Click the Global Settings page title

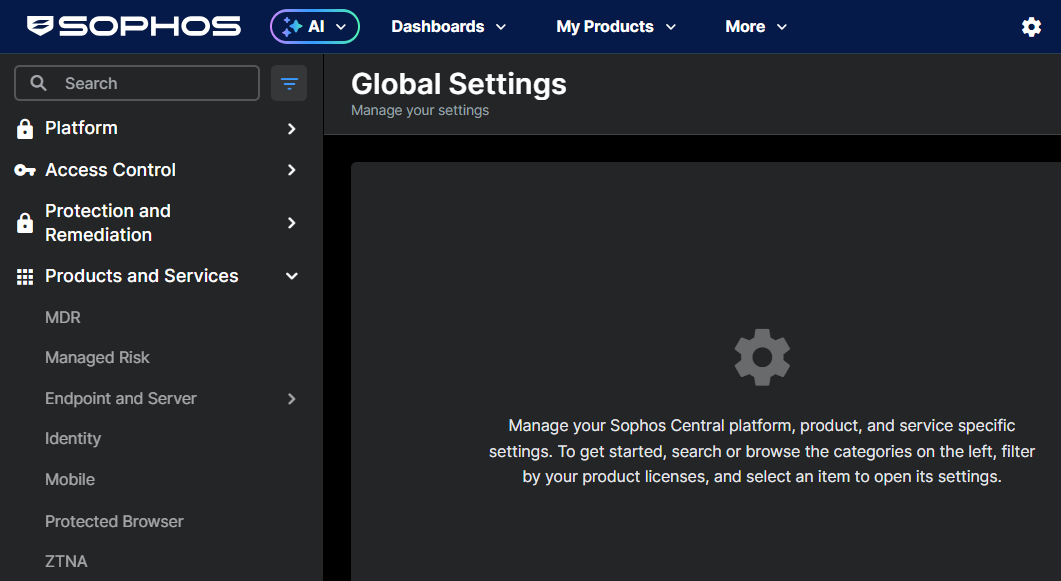(x=459, y=85)
